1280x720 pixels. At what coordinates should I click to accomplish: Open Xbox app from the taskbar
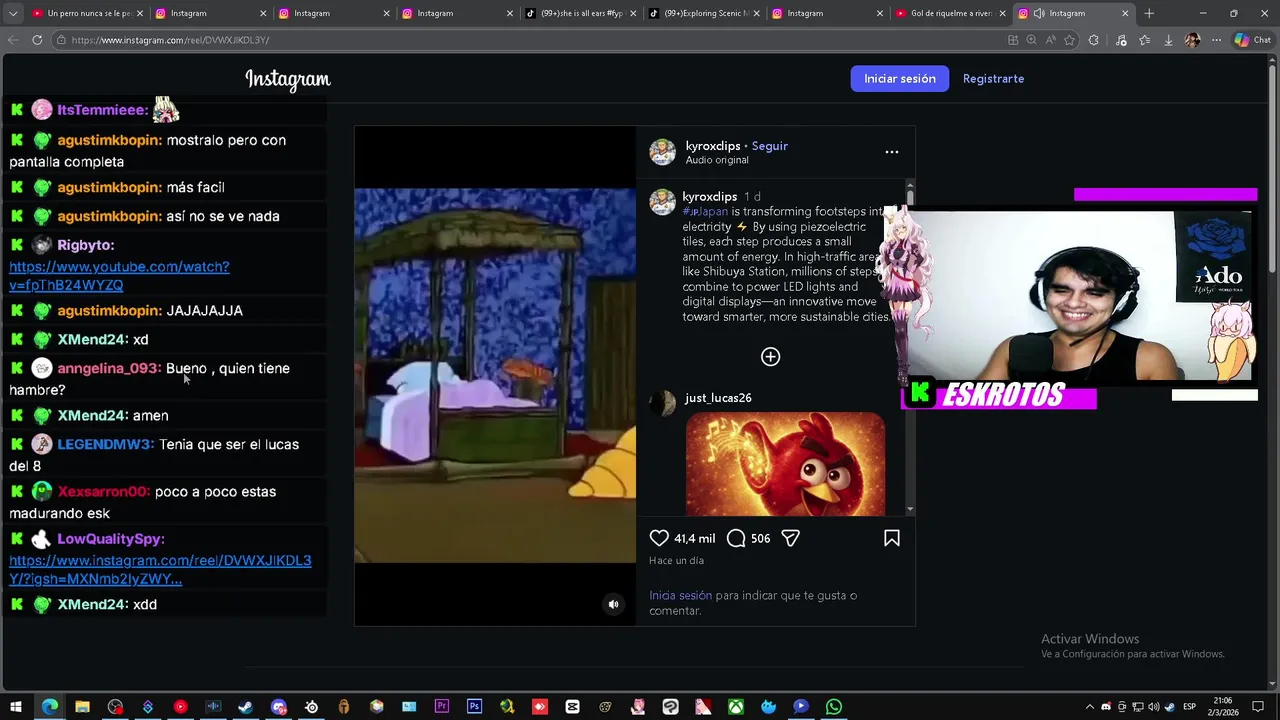(x=735, y=707)
